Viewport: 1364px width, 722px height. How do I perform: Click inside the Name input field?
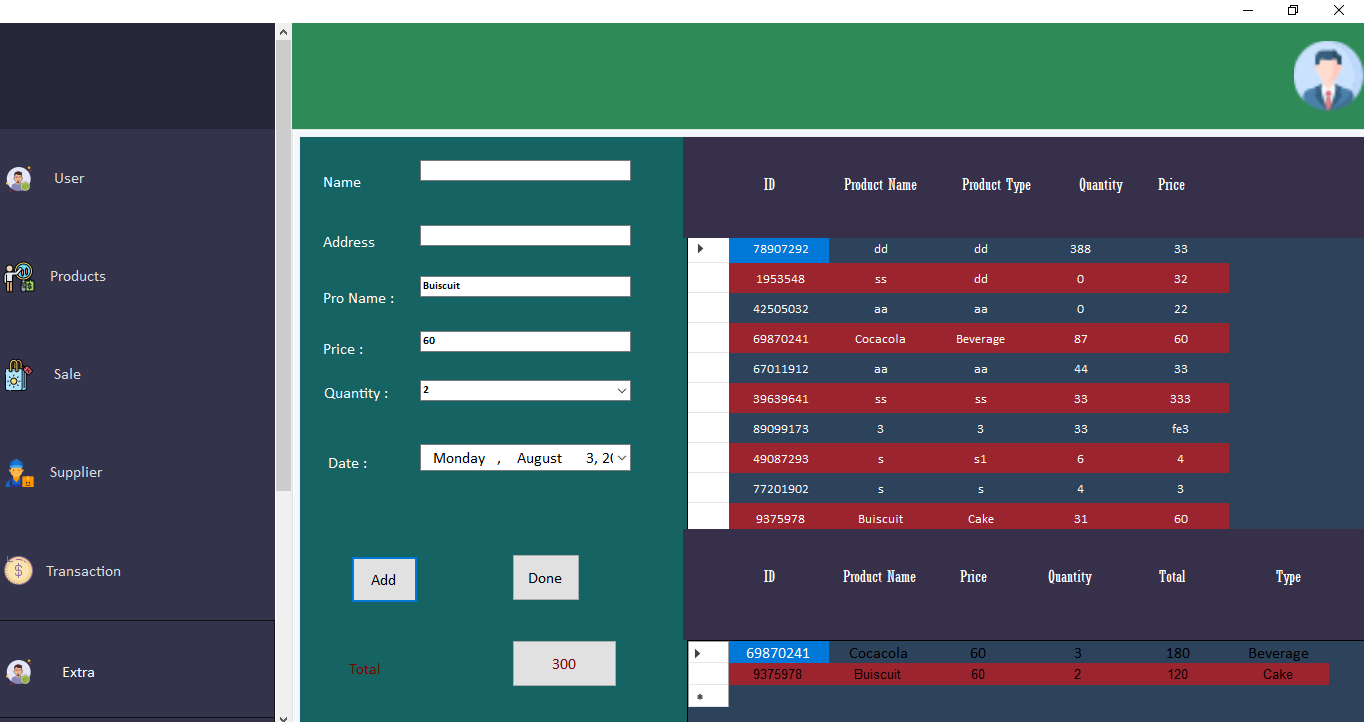tap(524, 170)
